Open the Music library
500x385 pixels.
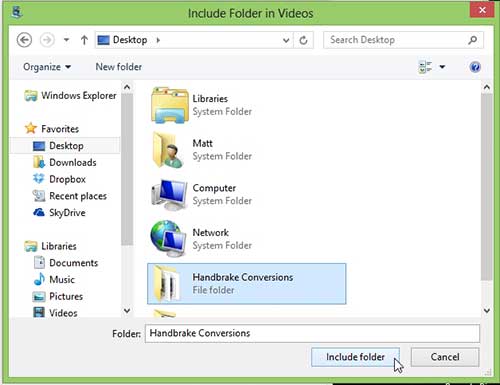point(62,279)
